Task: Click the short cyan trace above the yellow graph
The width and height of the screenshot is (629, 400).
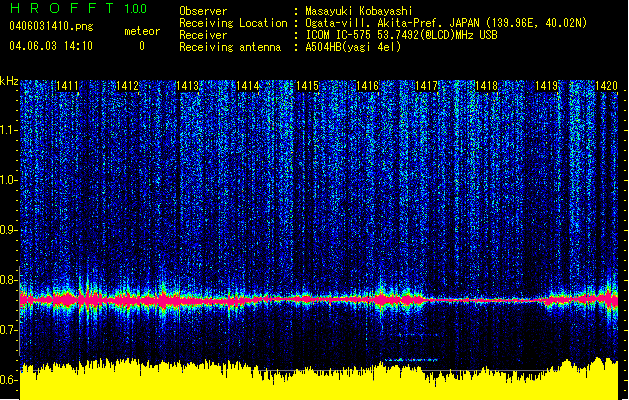Action: (411, 360)
